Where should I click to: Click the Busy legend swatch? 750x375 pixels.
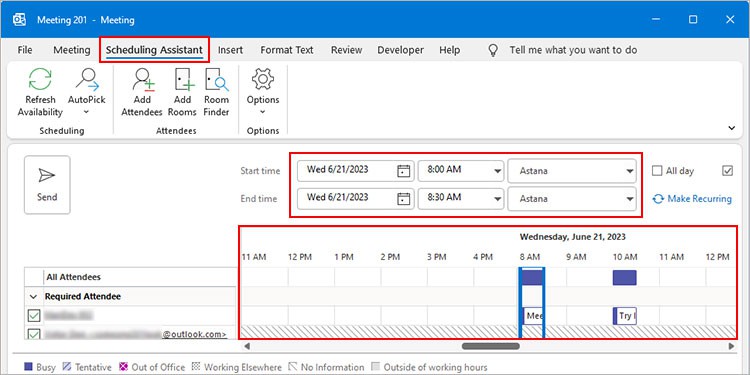coord(29,367)
